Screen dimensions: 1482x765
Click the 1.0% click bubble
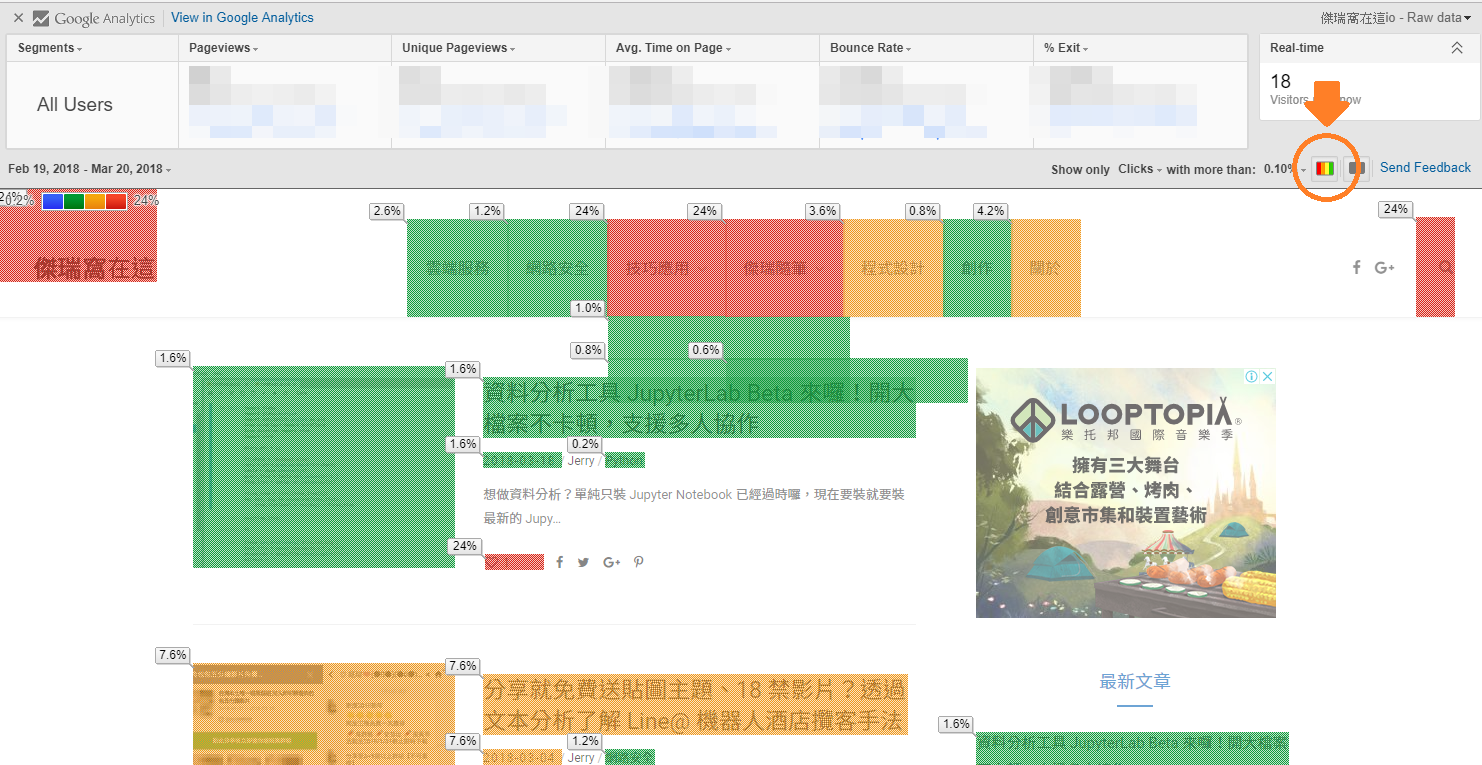click(x=588, y=308)
